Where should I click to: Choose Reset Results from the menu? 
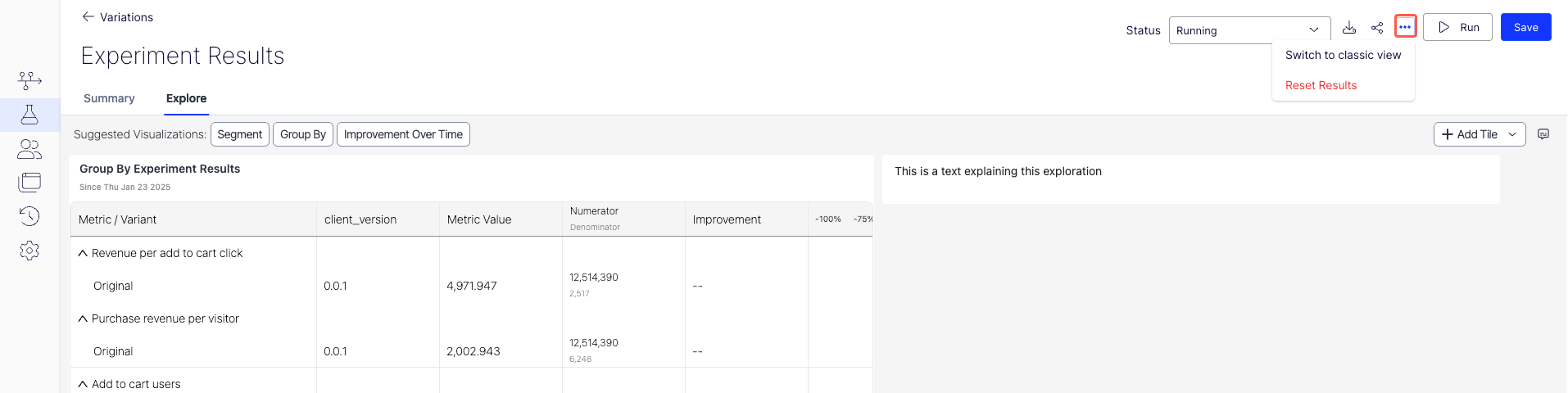(1321, 85)
